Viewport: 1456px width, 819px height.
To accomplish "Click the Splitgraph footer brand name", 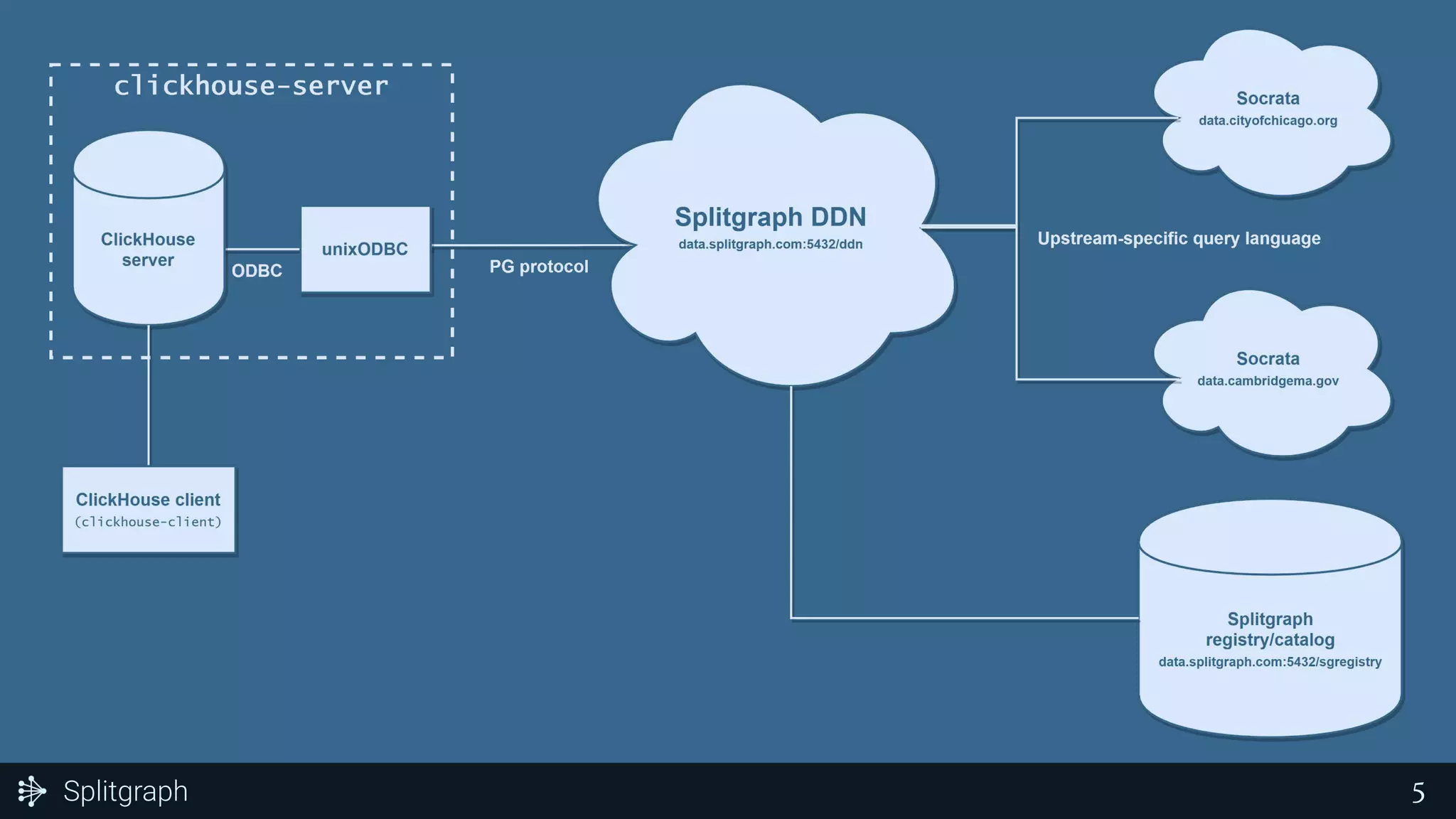I will click(125, 791).
